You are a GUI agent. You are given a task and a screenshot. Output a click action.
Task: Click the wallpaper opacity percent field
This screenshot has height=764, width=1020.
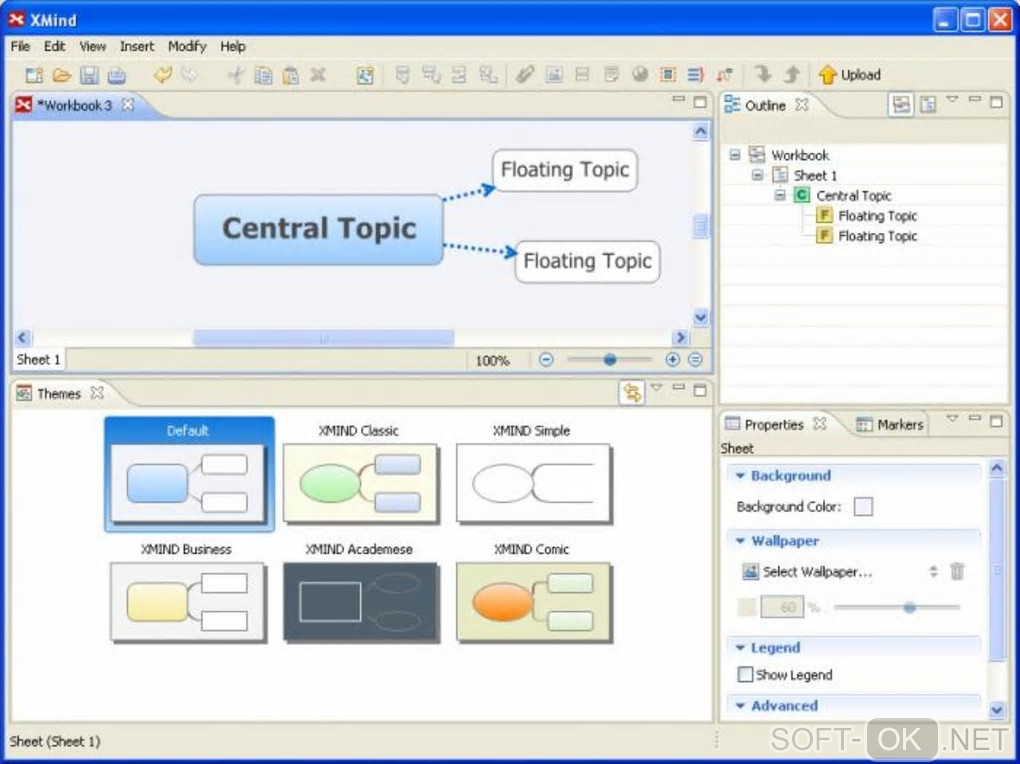click(782, 607)
